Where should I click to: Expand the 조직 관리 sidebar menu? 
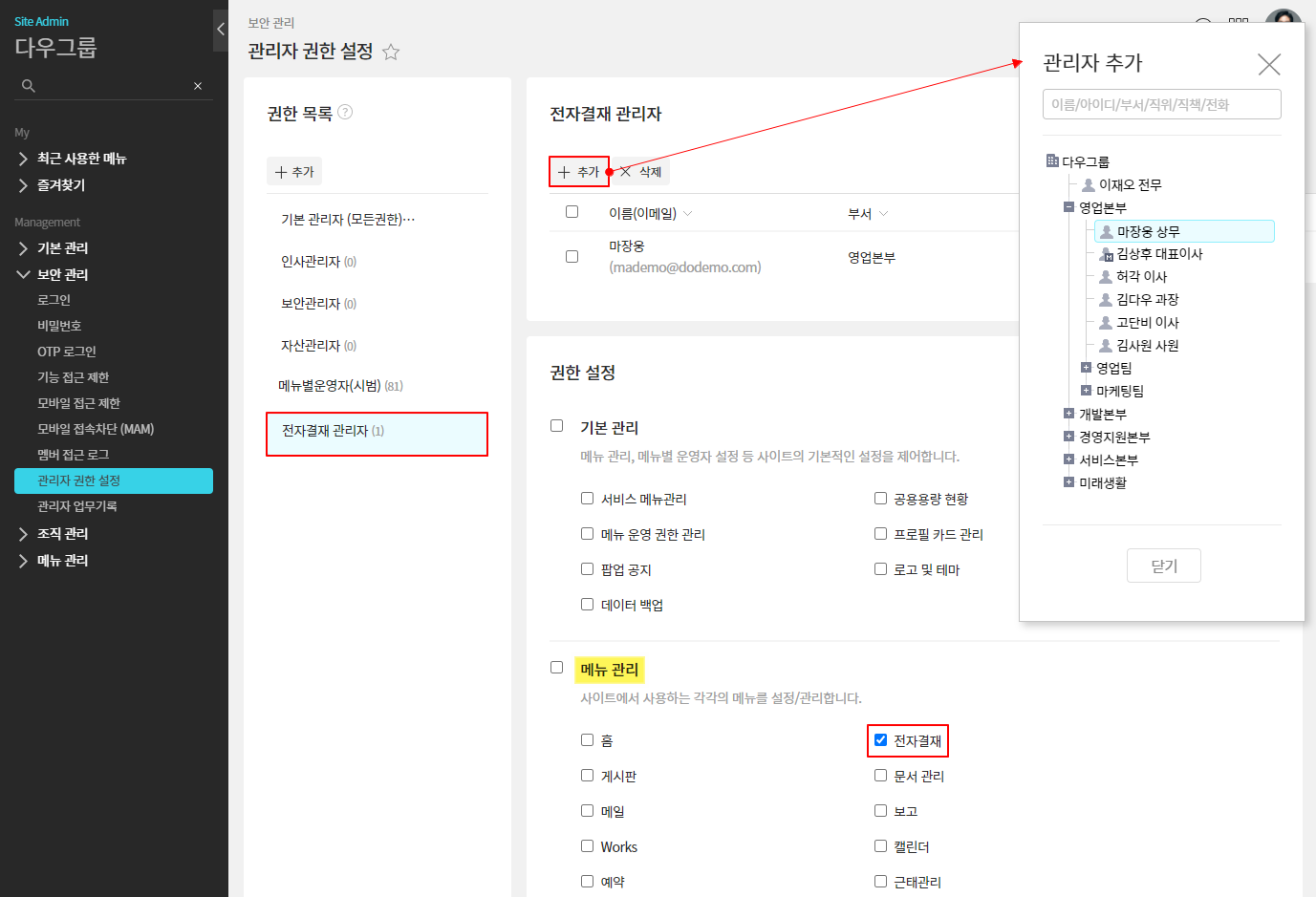point(62,534)
